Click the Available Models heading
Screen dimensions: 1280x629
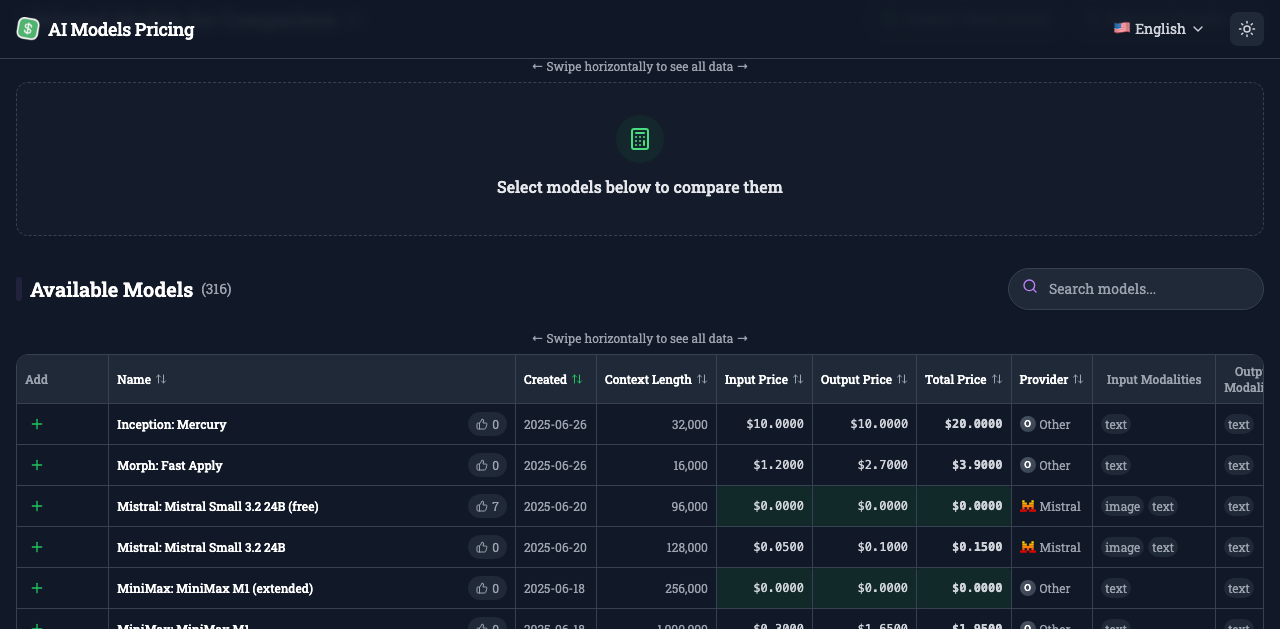click(111, 290)
